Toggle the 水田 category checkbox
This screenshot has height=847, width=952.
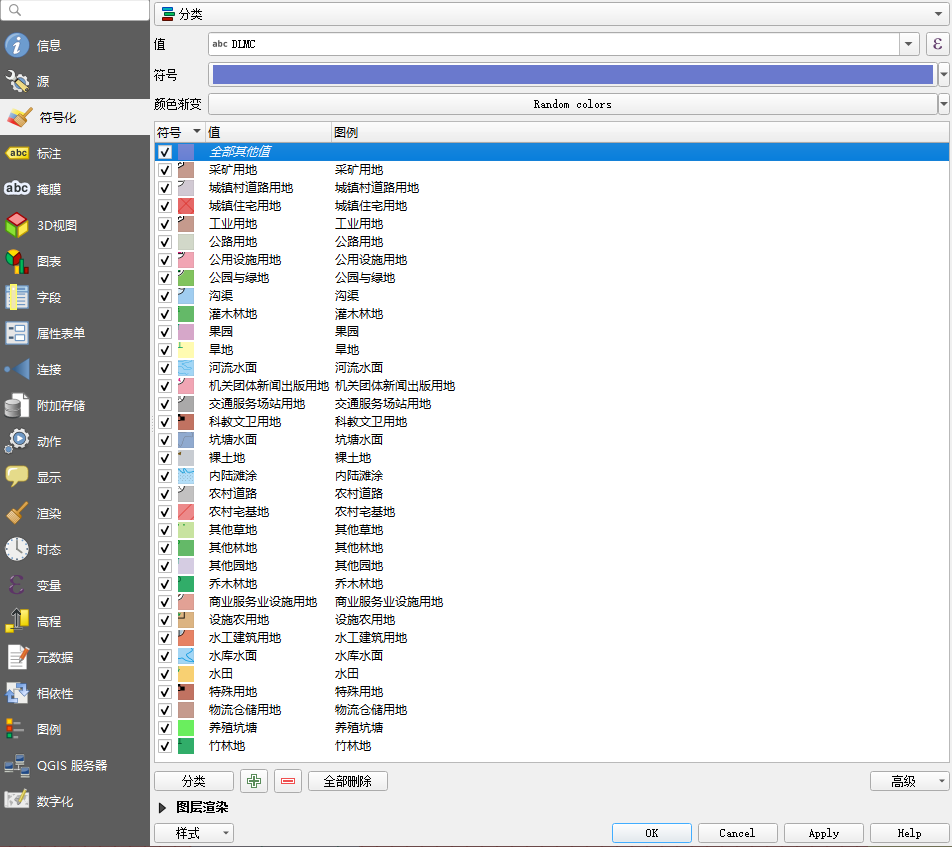(x=165, y=674)
